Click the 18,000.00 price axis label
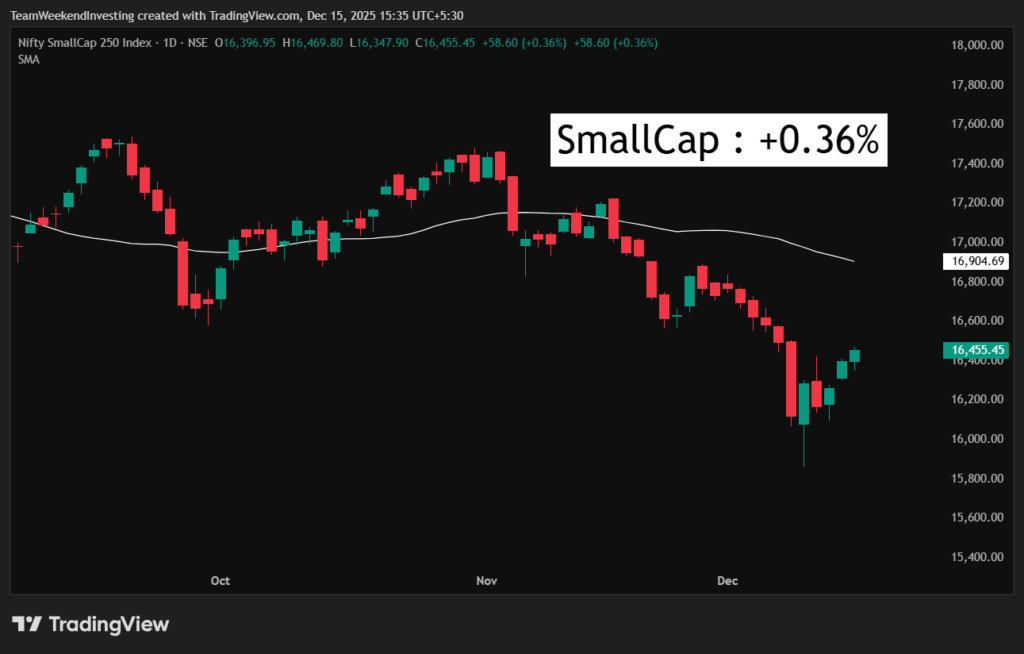The image size is (1024, 654). [x=978, y=45]
